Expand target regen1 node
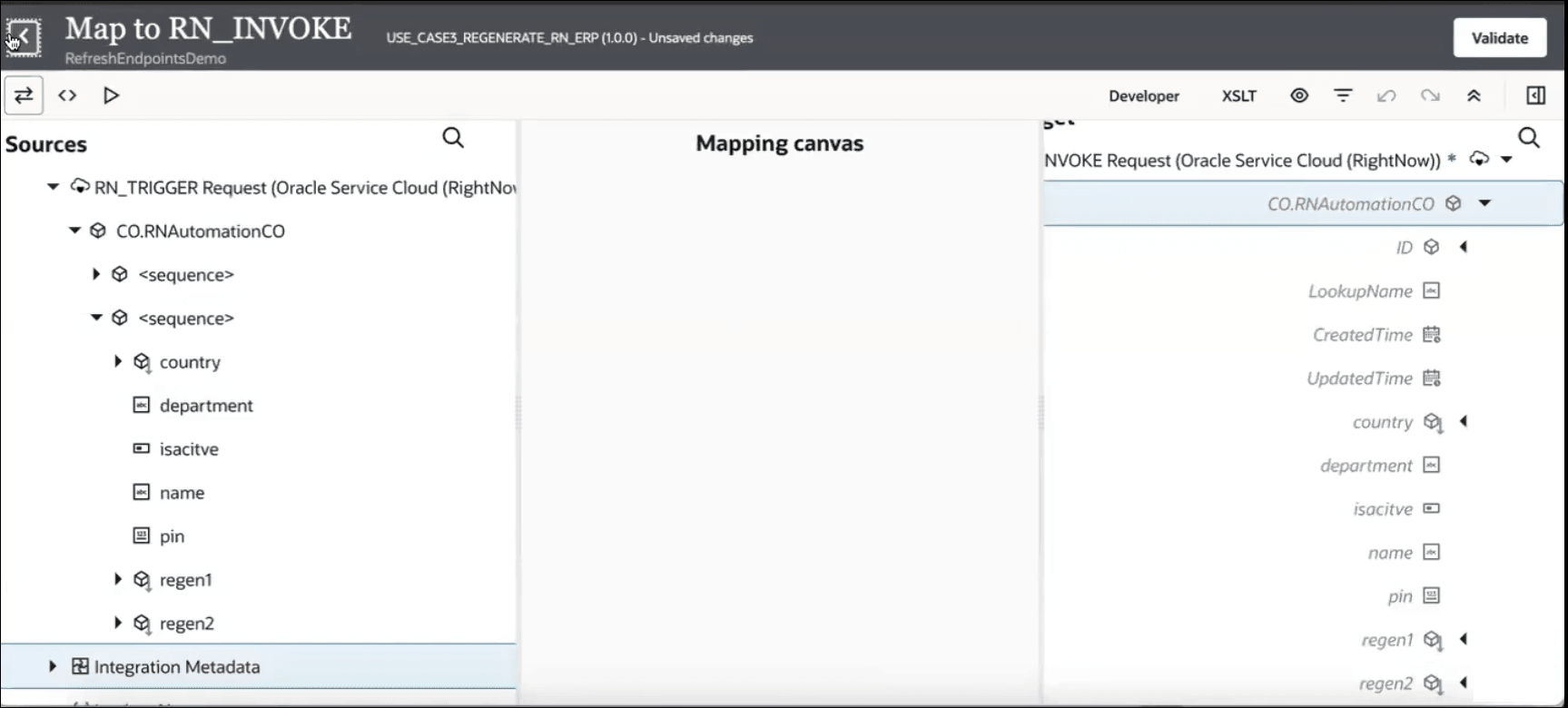The width and height of the screenshot is (1568, 708). click(x=1464, y=639)
